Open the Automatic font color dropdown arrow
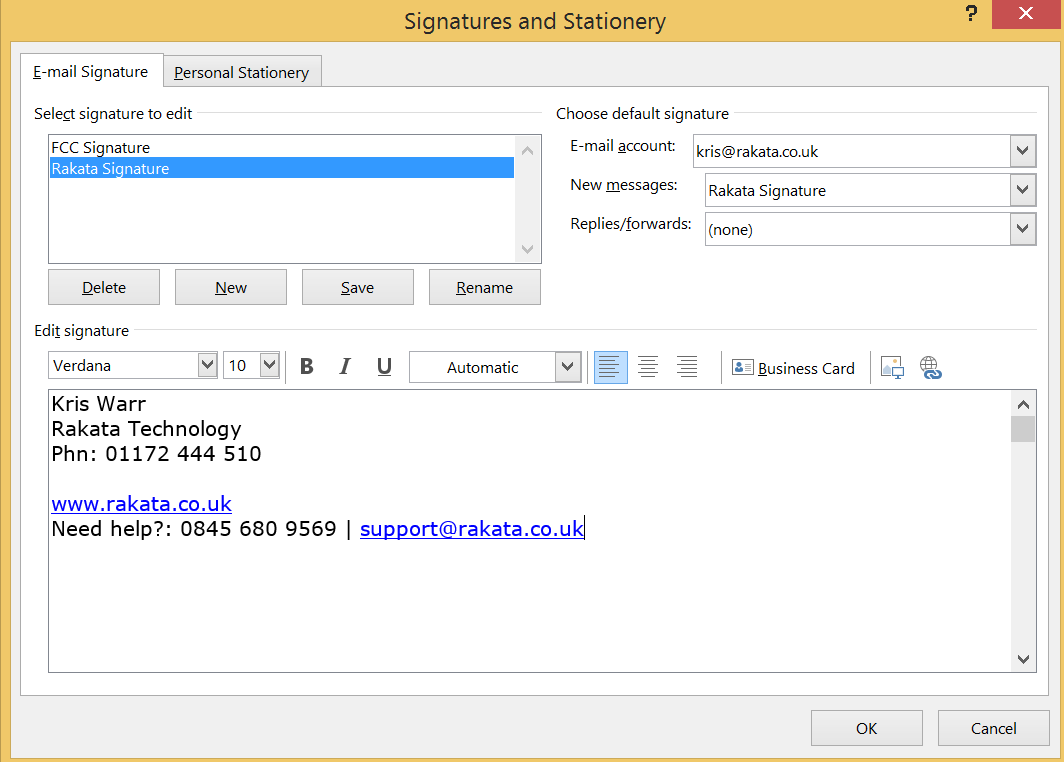1064x762 pixels. [568, 367]
